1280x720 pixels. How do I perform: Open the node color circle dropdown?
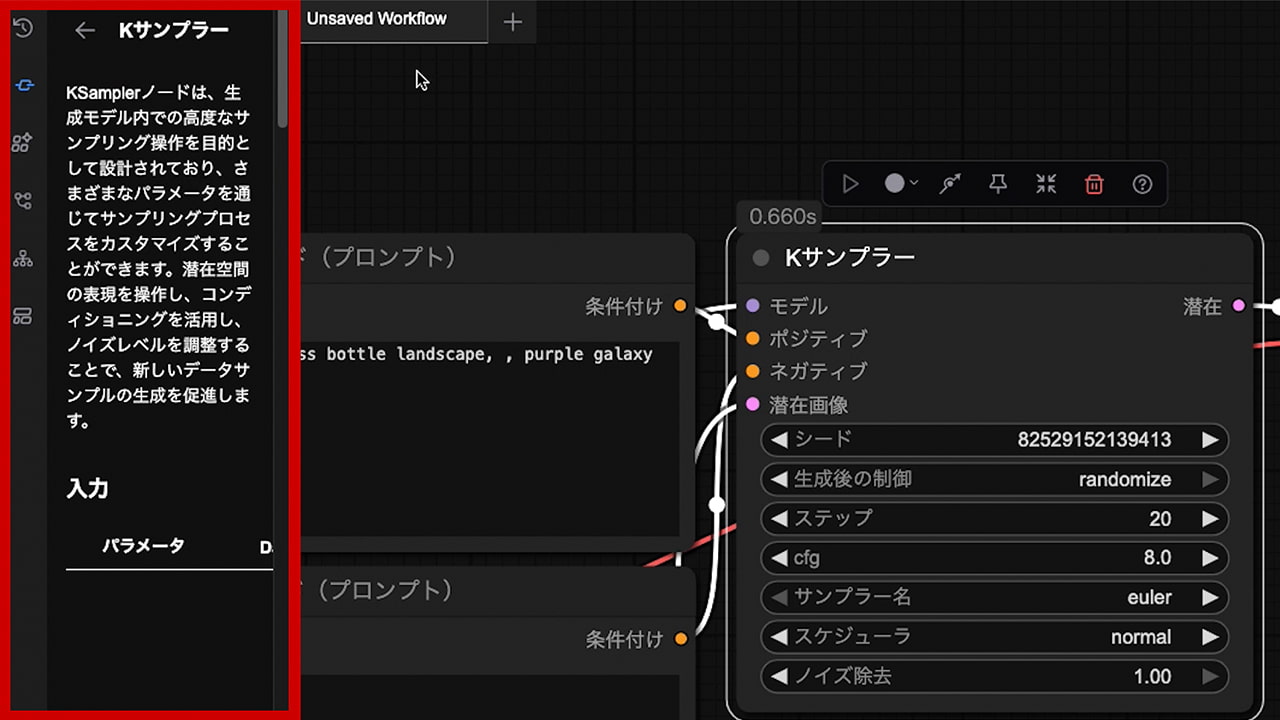coord(901,184)
